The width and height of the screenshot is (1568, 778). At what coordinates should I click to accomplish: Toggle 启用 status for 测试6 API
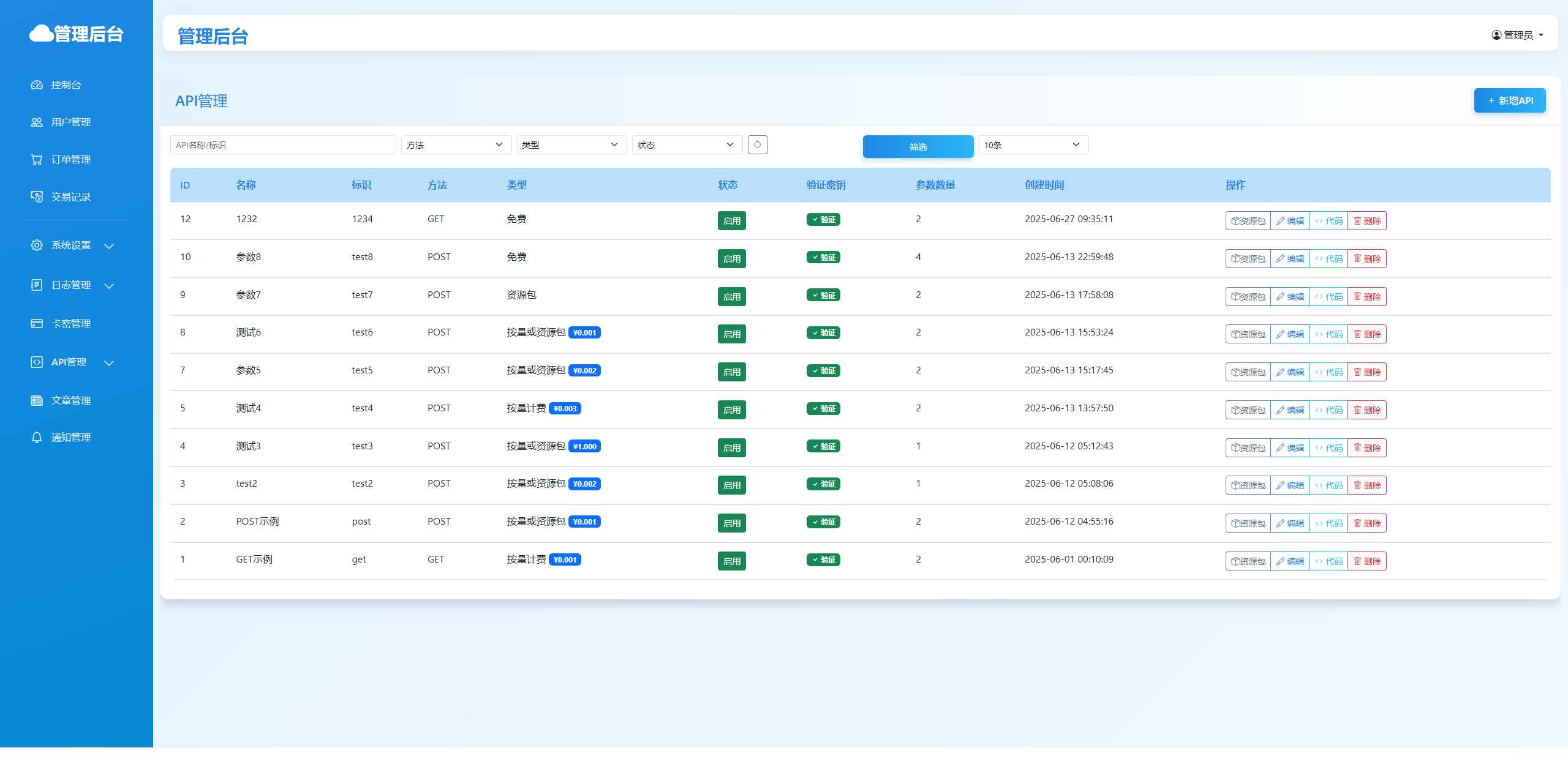[x=731, y=334]
